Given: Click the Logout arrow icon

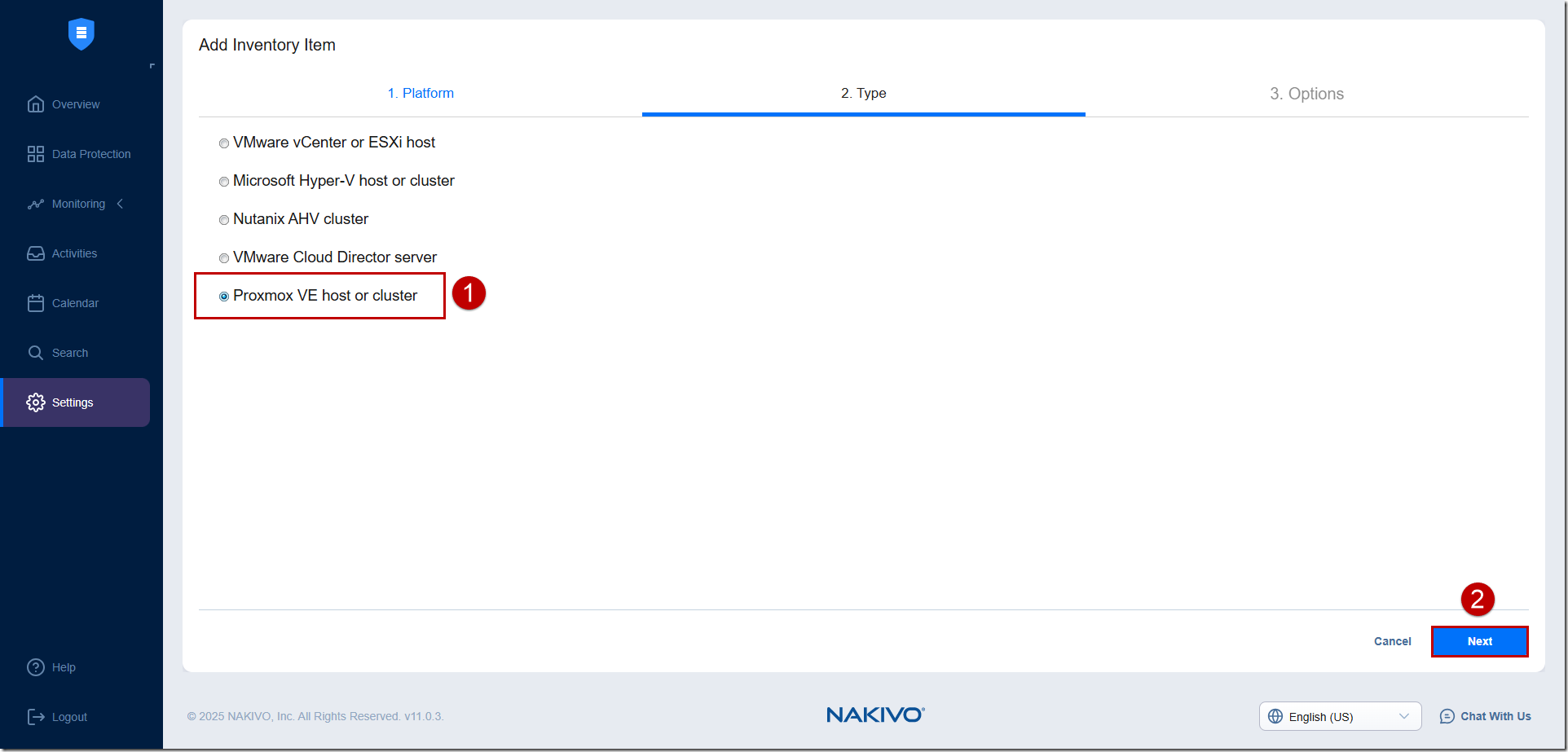Looking at the screenshot, I should [x=36, y=717].
